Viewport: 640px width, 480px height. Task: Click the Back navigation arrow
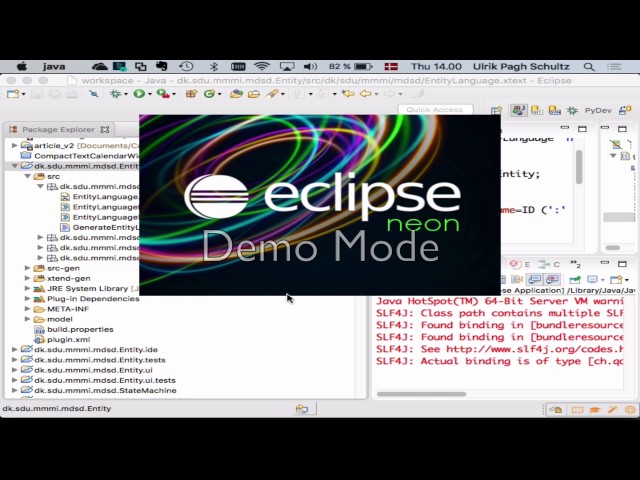[x=365, y=94]
